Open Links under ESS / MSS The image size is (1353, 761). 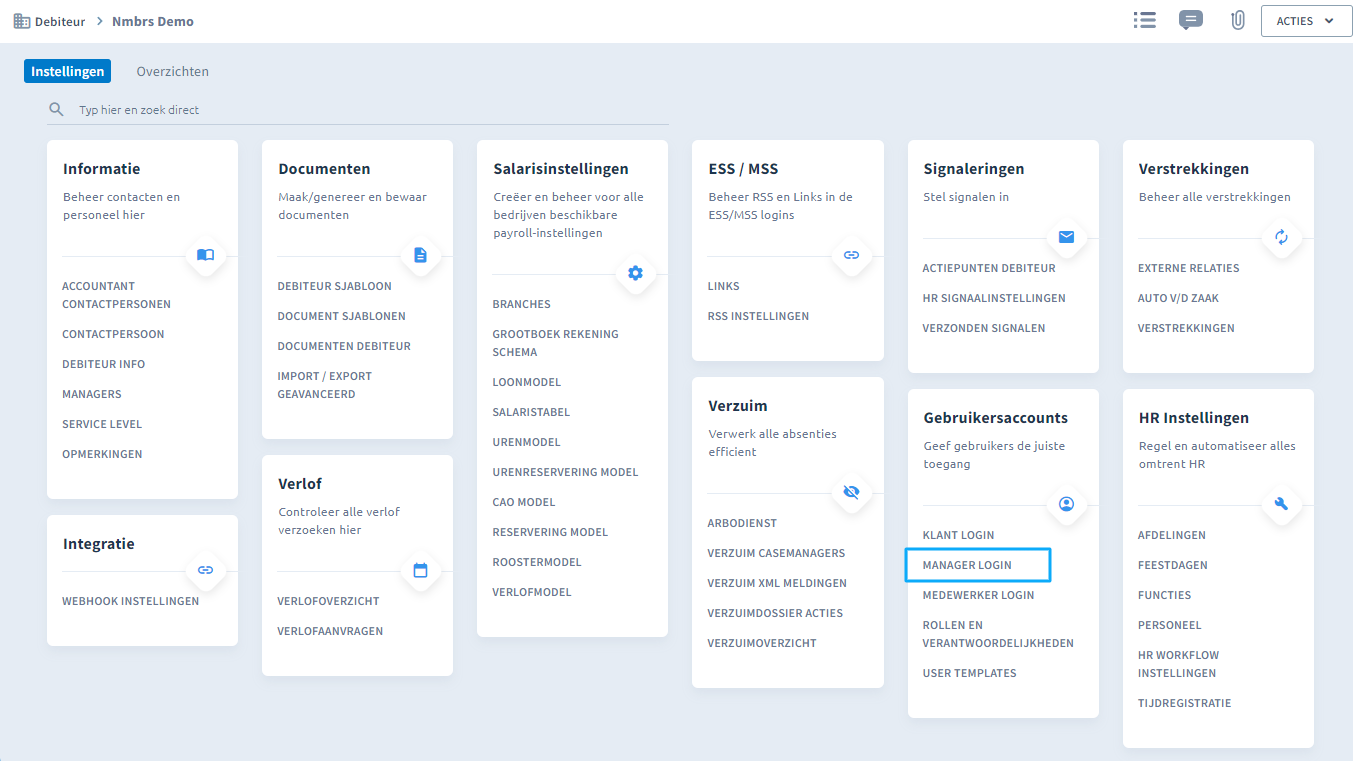tap(723, 286)
